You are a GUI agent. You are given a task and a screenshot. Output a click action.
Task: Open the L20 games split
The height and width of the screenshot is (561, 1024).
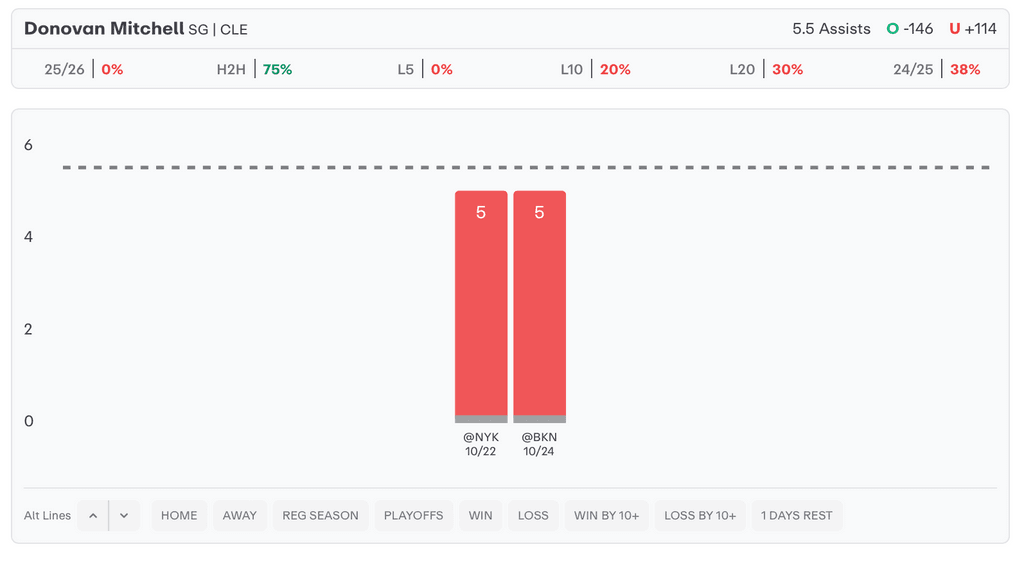[766, 70]
